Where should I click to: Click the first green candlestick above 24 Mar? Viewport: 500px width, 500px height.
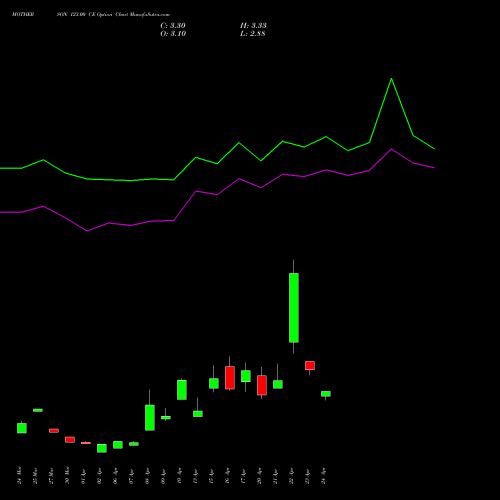(22, 428)
